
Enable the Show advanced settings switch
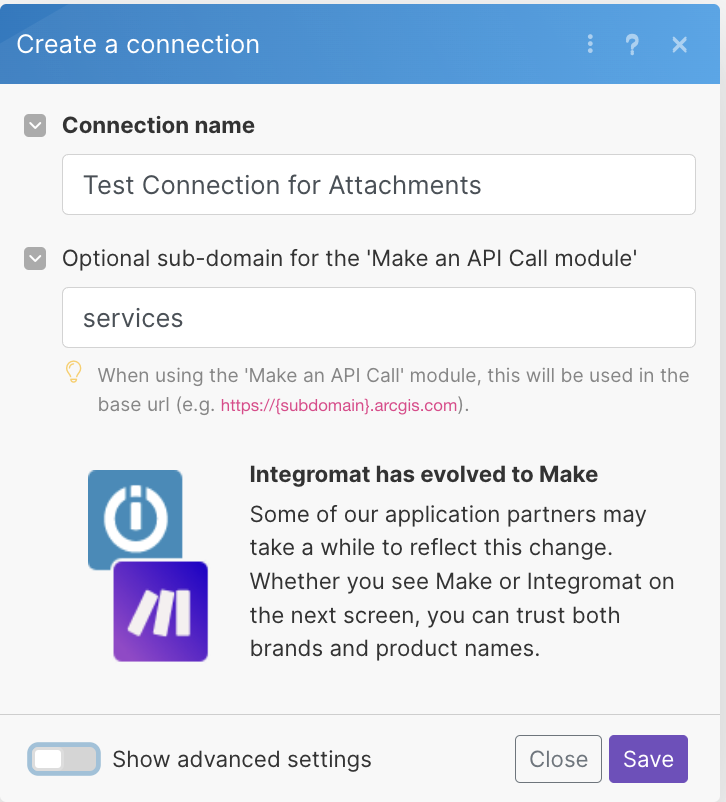tap(63, 759)
